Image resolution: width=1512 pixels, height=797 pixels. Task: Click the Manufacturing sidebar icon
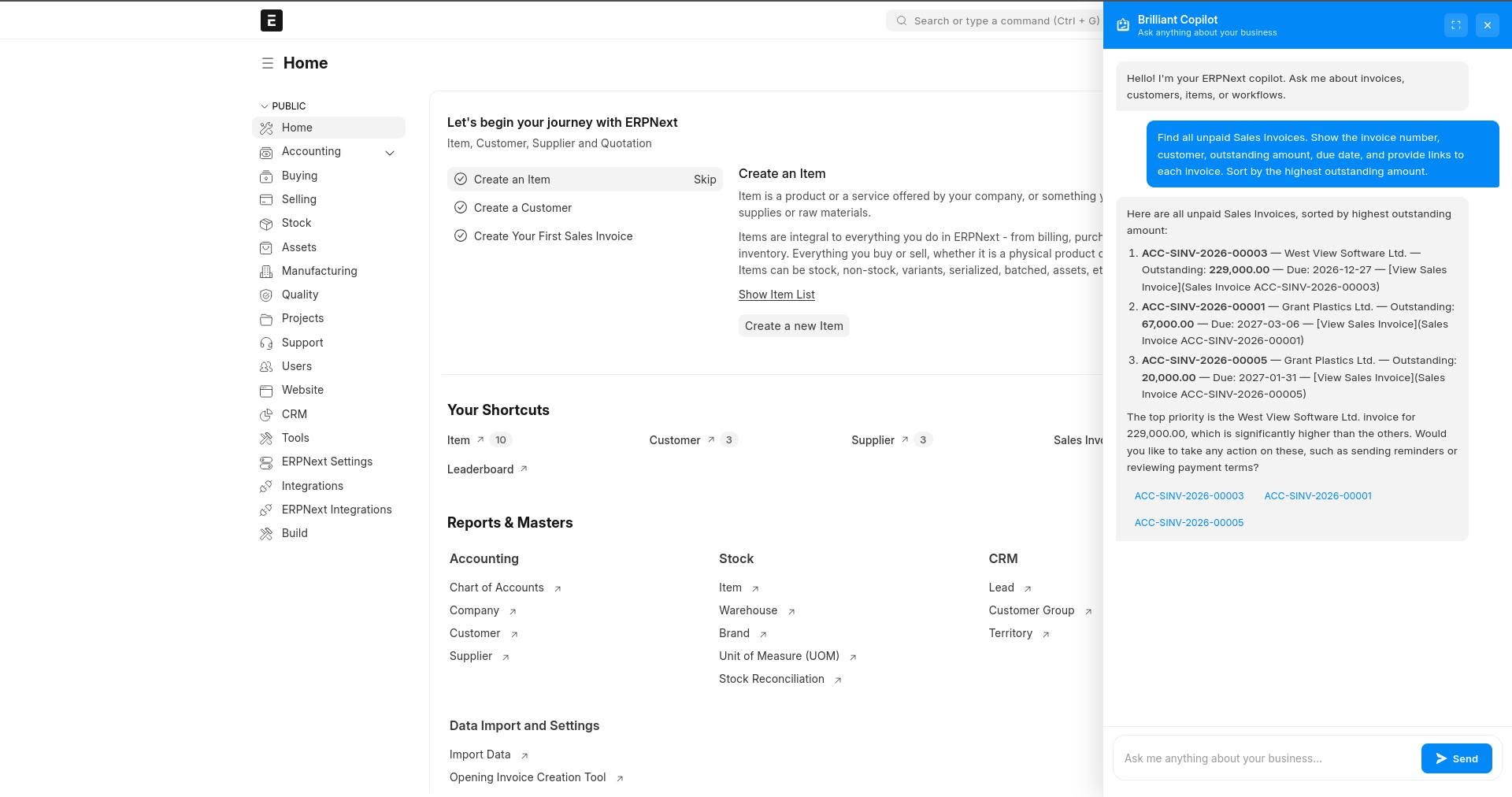[x=266, y=271]
